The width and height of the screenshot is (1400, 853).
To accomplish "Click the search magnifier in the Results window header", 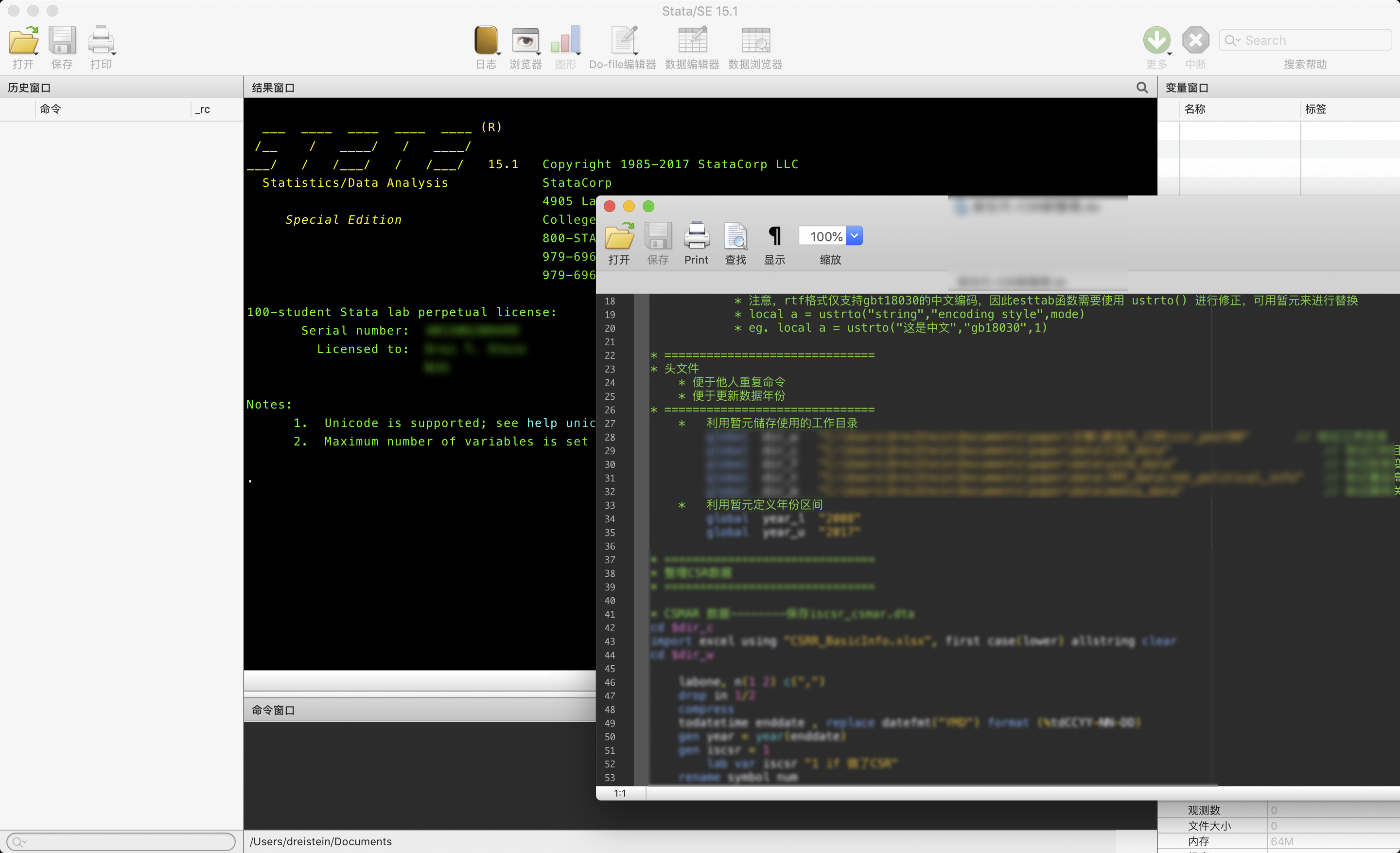I will 1142,88.
